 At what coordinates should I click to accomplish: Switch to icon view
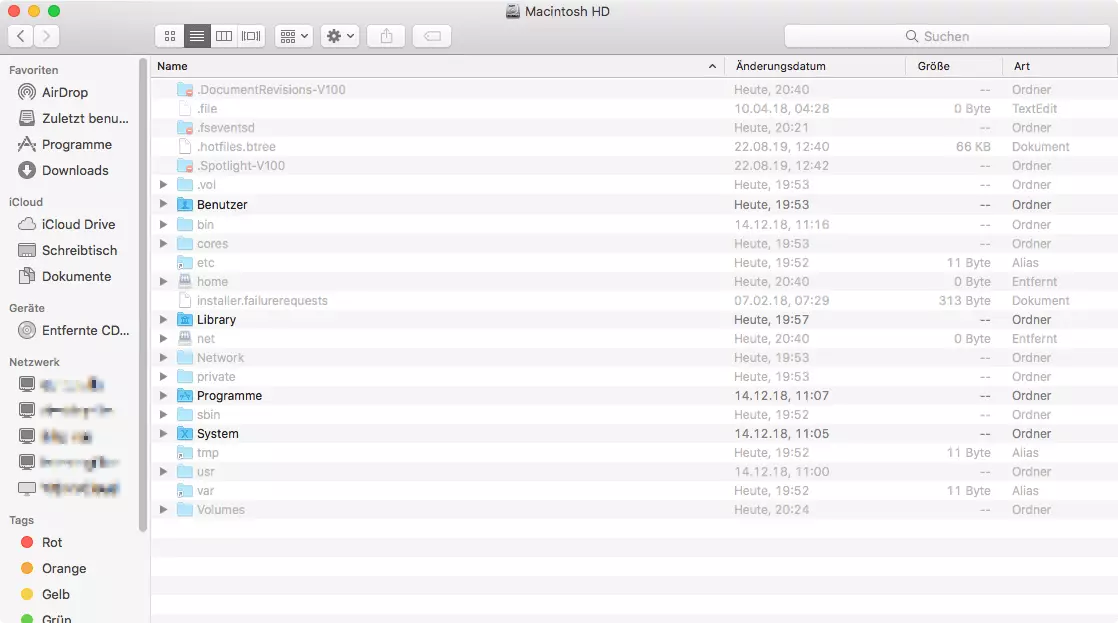point(170,36)
